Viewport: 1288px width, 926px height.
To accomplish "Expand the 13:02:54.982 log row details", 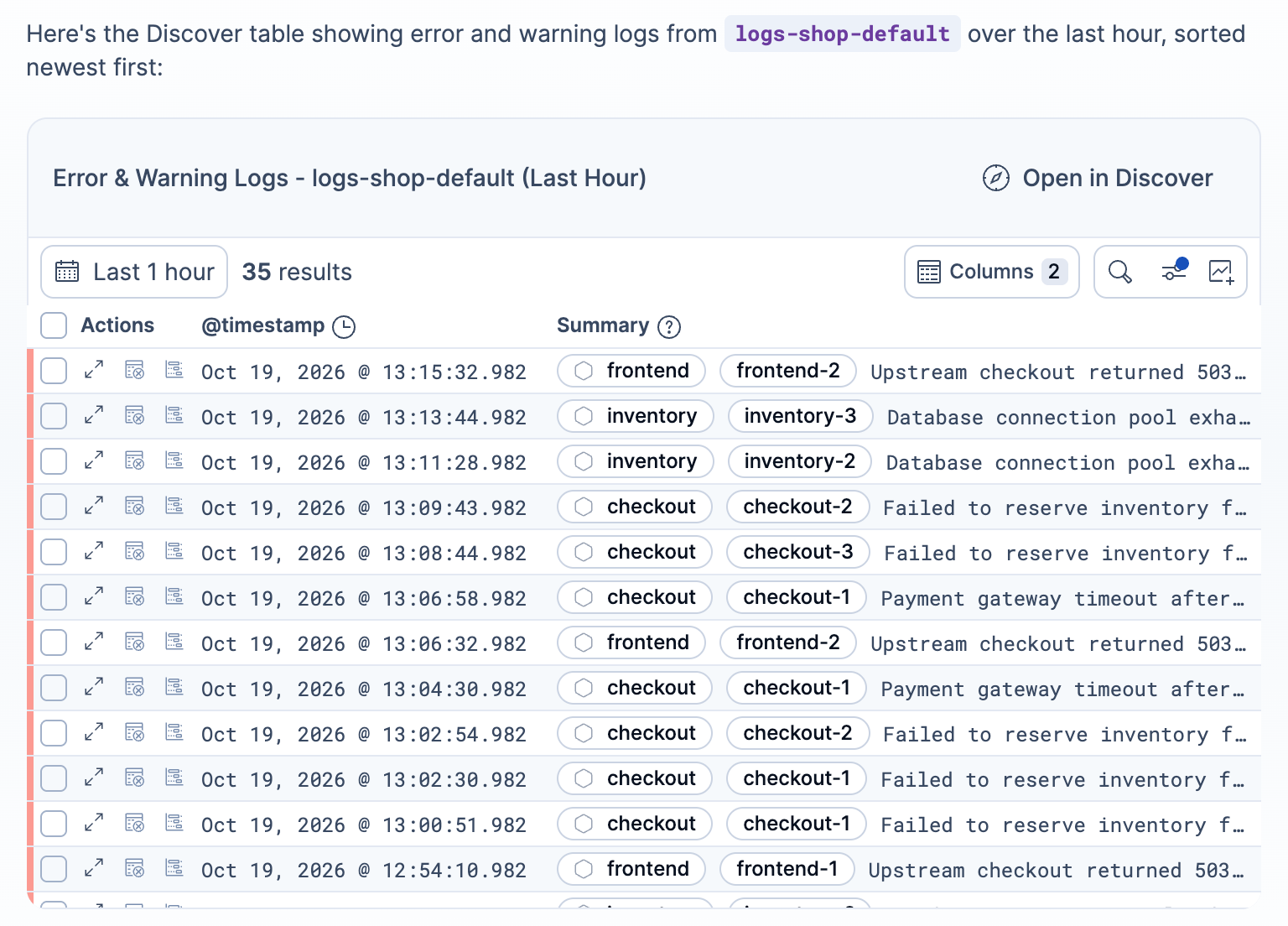I will click(94, 732).
